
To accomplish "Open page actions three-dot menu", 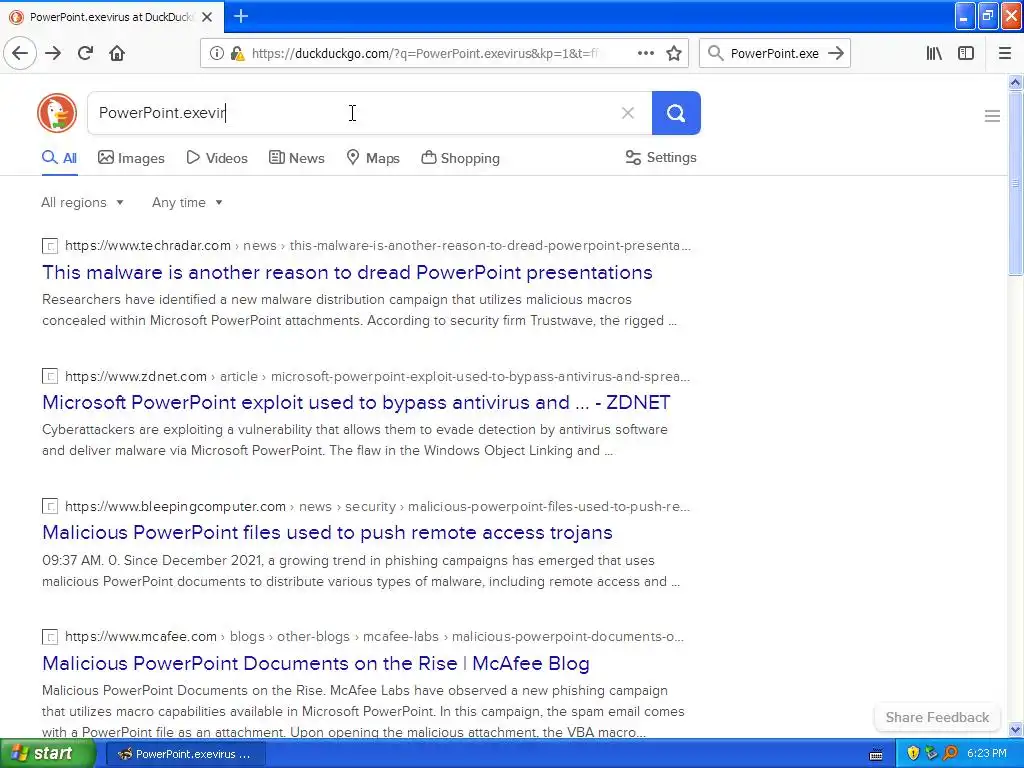I will pos(645,54).
